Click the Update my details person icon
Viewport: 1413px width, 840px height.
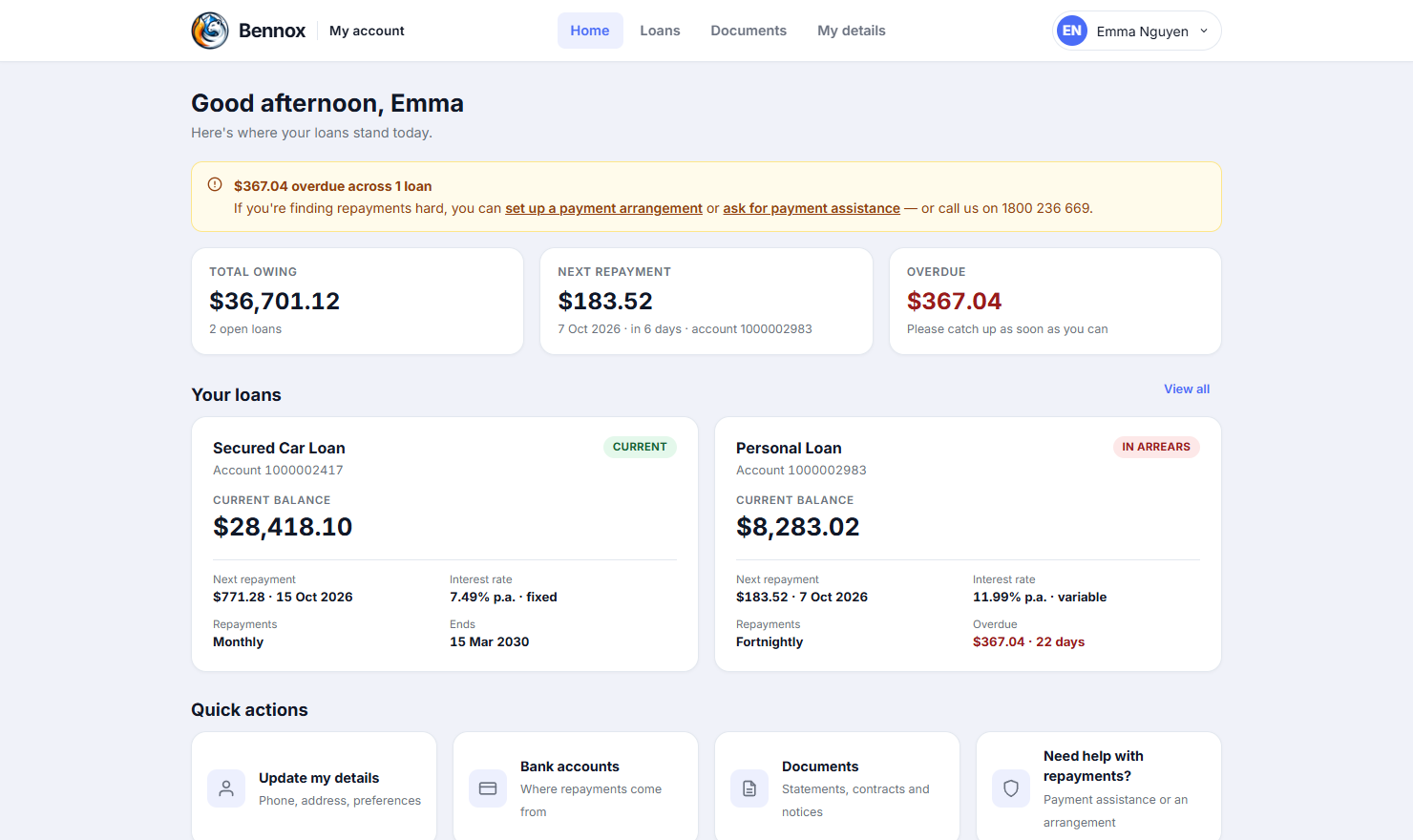pyautogui.click(x=226, y=788)
